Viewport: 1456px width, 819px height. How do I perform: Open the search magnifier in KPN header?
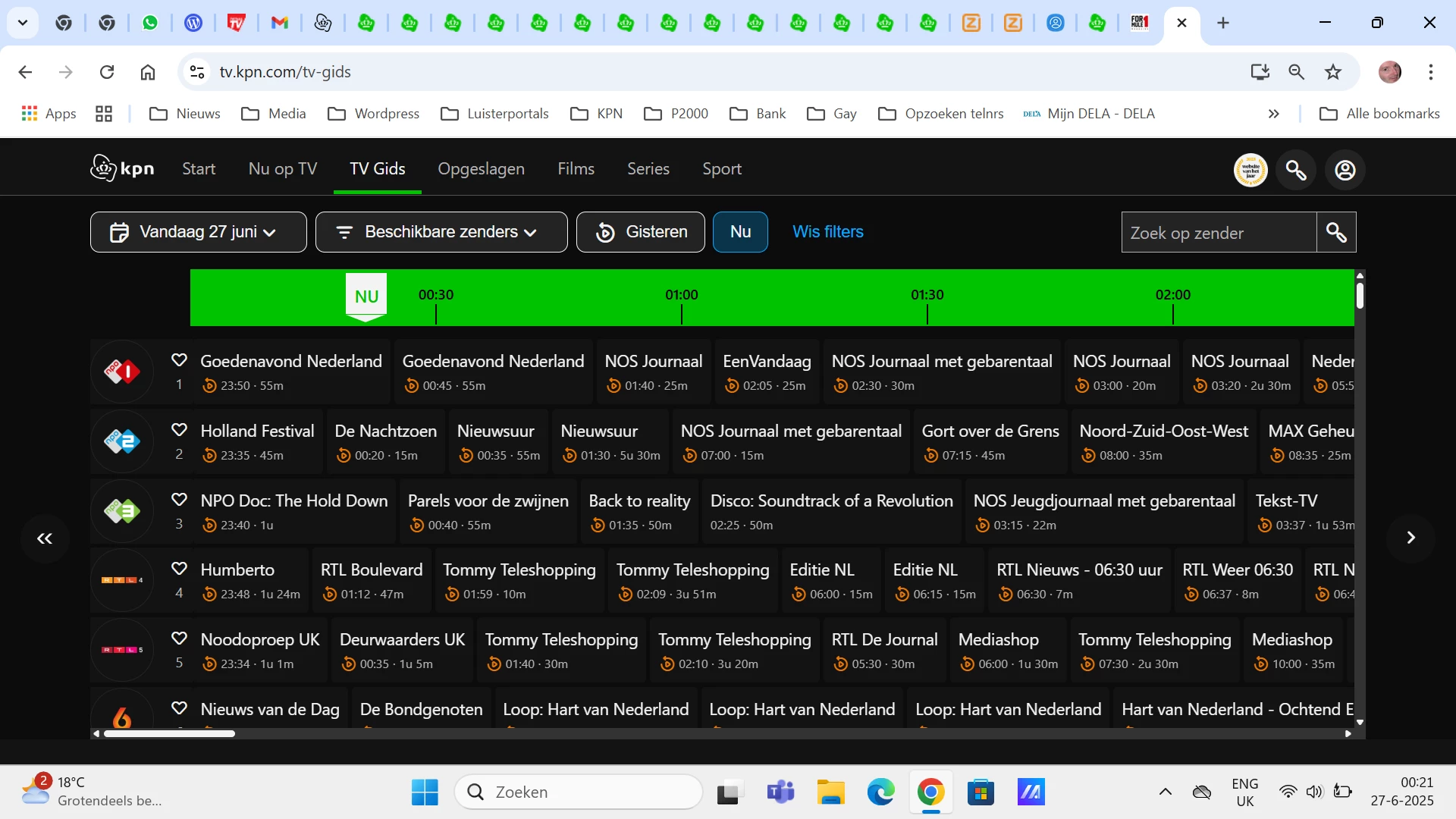pos(1296,170)
